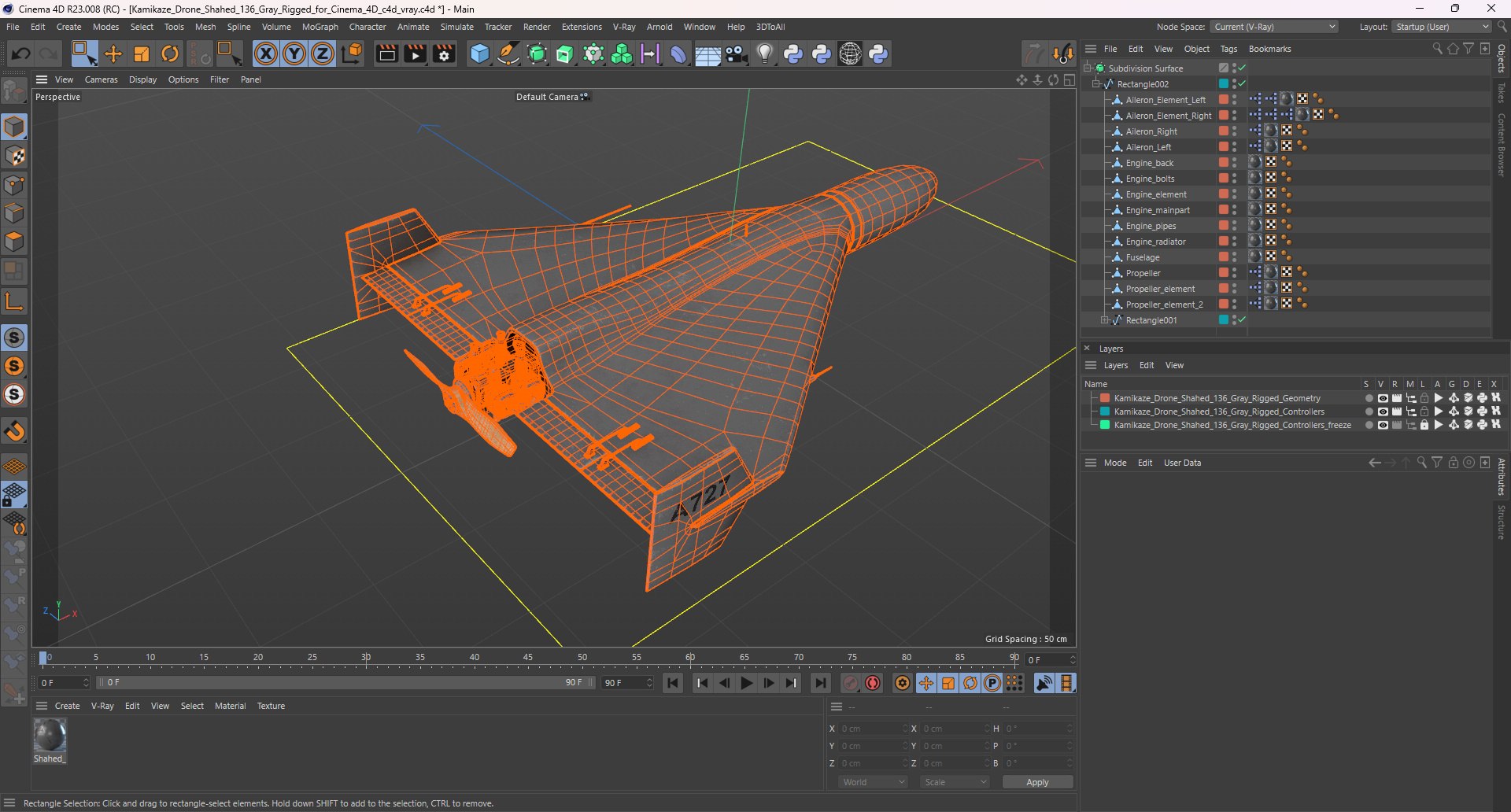Viewport: 1511px width, 812px height.
Task: Open the Simulate menu
Action: point(456,27)
